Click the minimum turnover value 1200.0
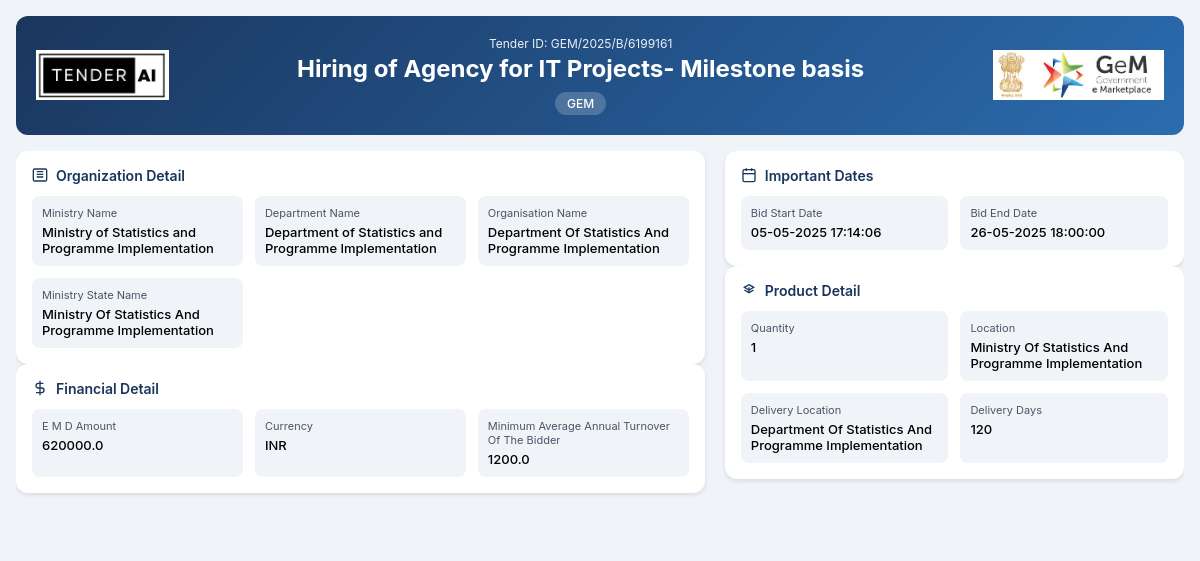The image size is (1200, 561). [509, 460]
